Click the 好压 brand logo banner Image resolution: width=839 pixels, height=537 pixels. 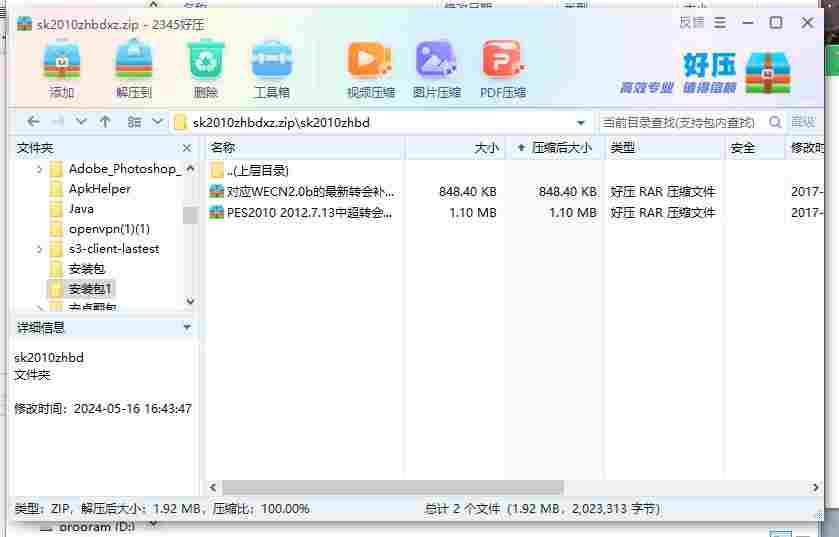tap(705, 73)
